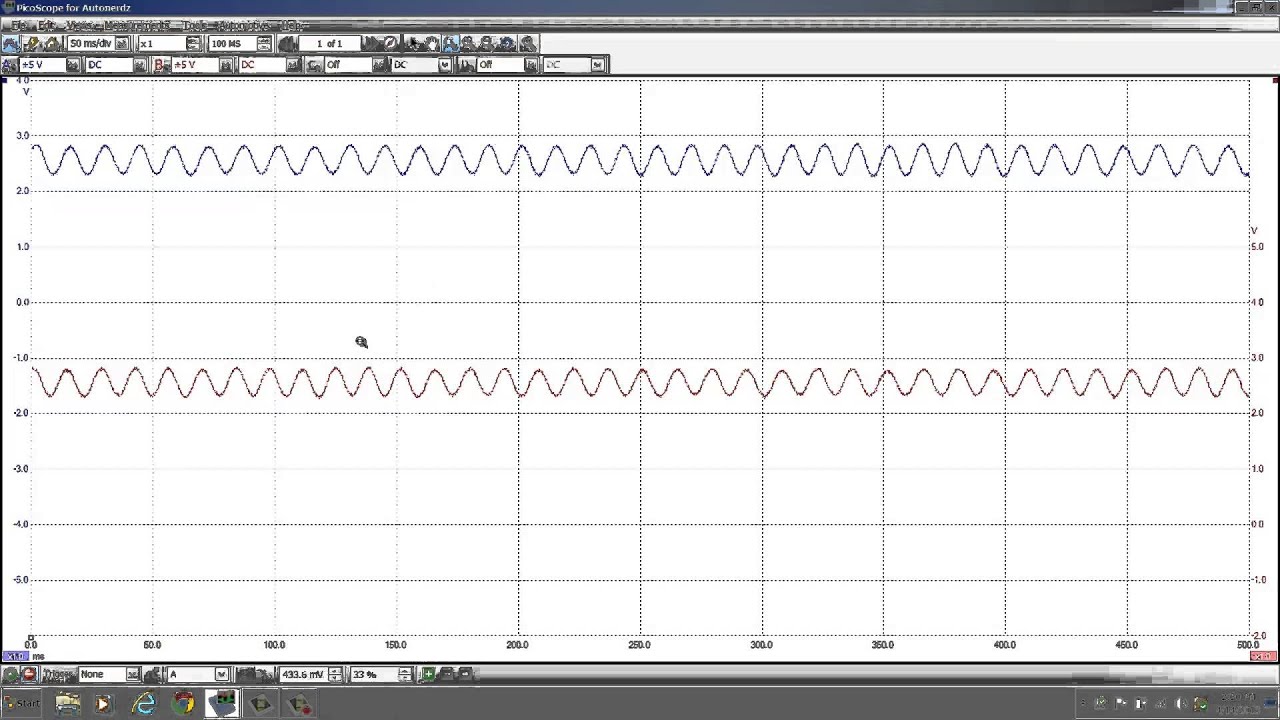1280x720 pixels.
Task: Open Google Chrome from taskbar
Action: 183,703
